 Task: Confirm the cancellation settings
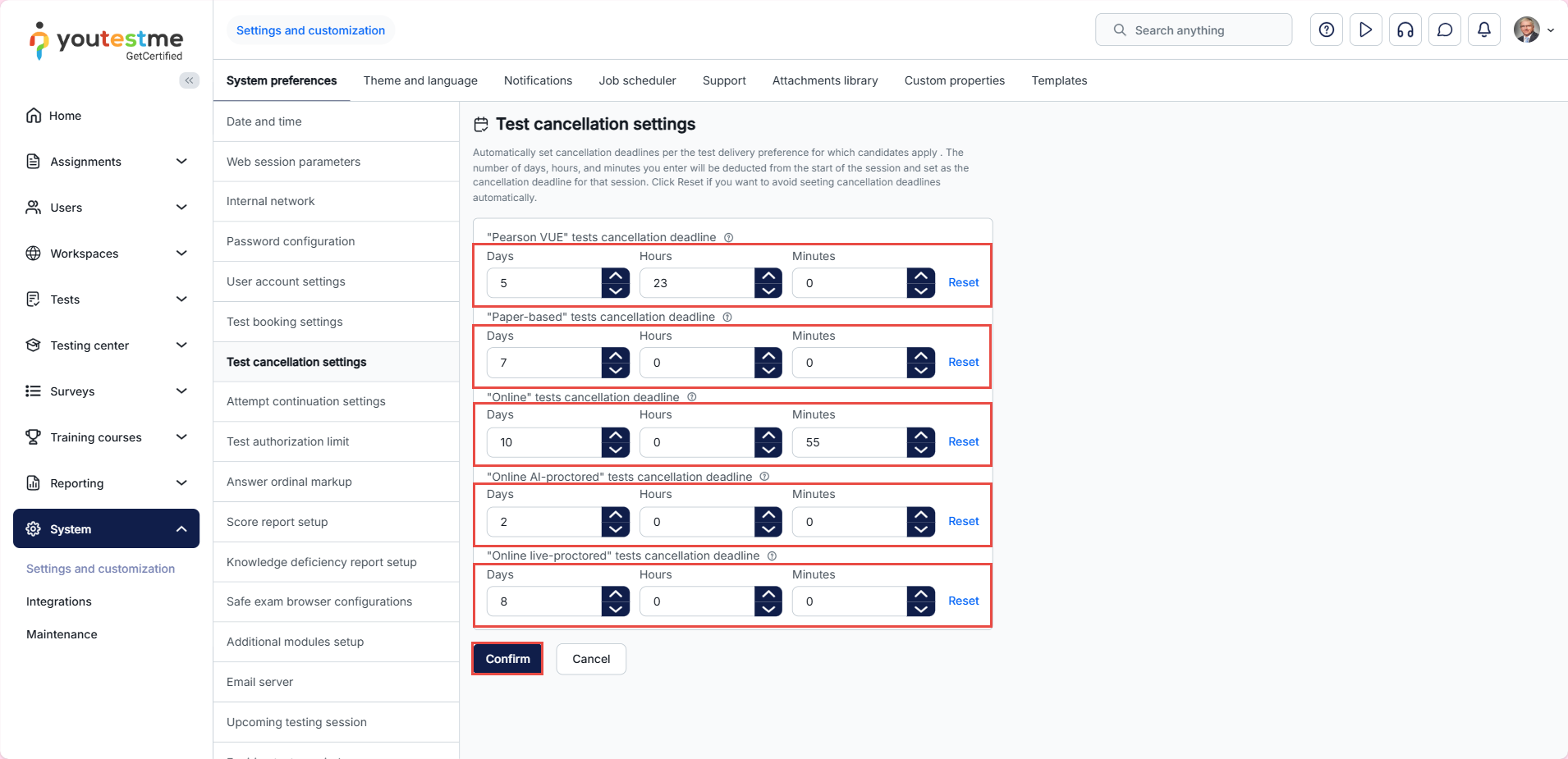[x=507, y=659]
